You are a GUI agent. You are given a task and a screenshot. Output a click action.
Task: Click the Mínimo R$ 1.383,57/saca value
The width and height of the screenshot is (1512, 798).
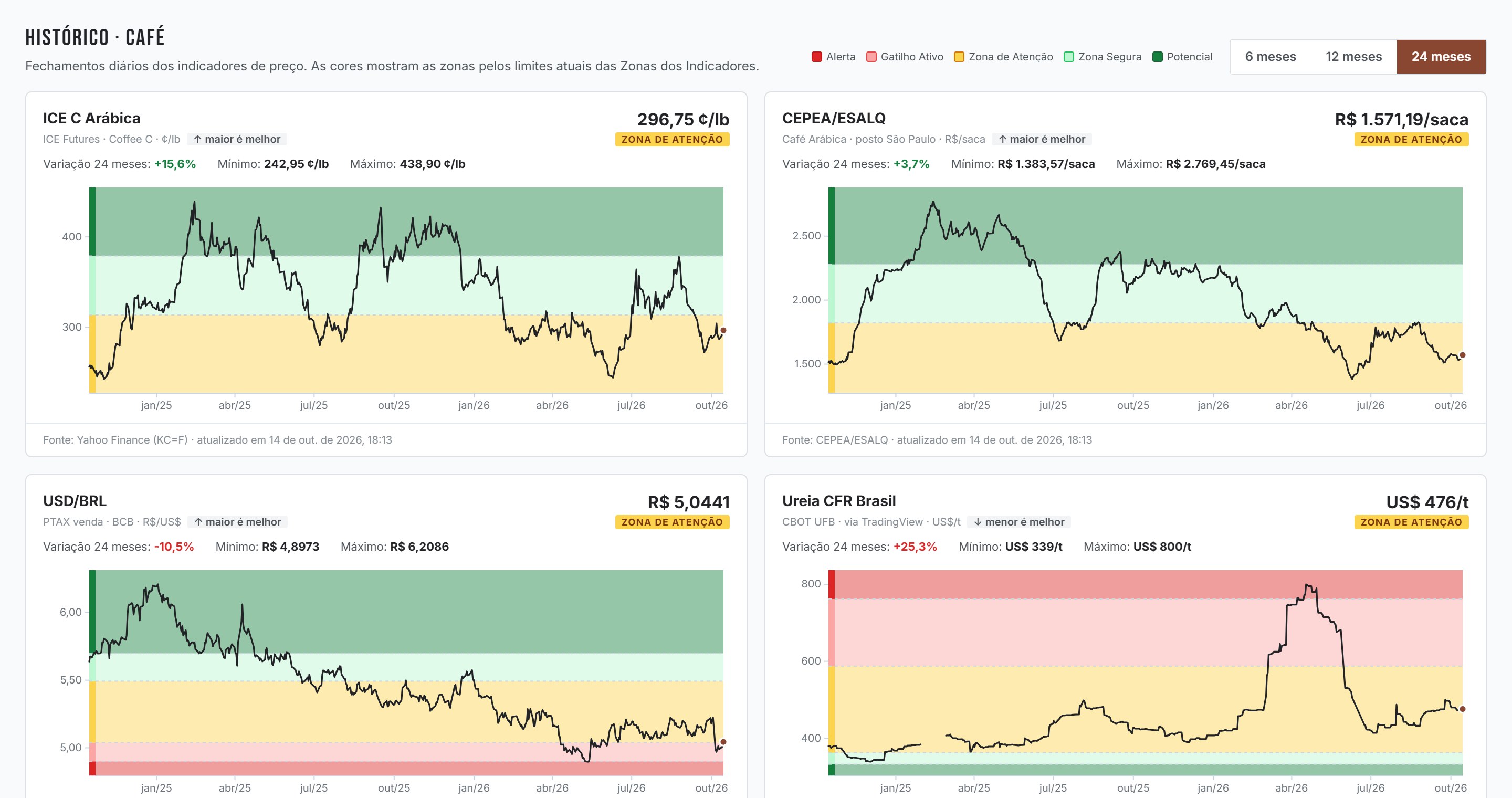tap(1046, 164)
